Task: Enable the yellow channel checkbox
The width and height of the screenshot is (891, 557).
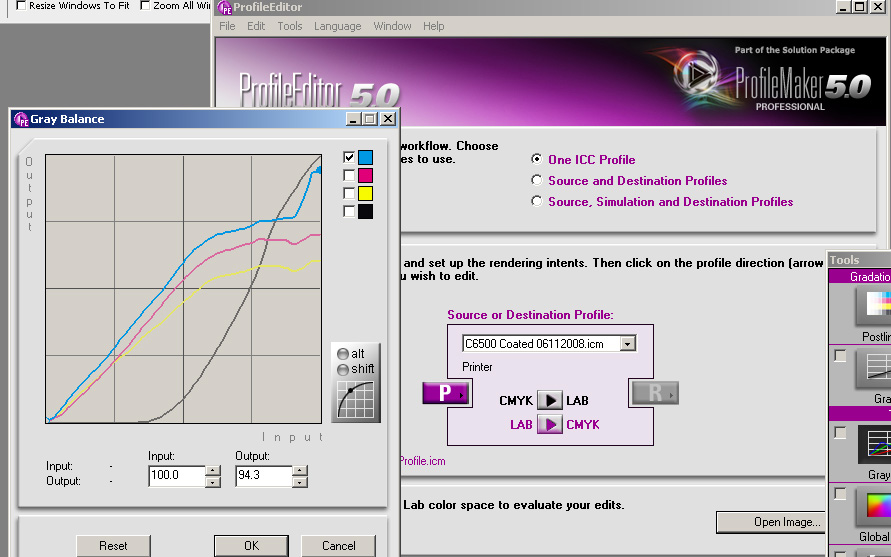Action: (349, 194)
